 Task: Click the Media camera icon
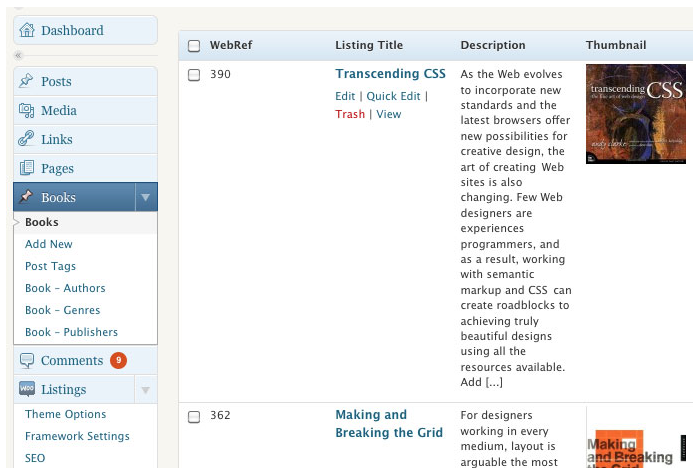coord(27,110)
